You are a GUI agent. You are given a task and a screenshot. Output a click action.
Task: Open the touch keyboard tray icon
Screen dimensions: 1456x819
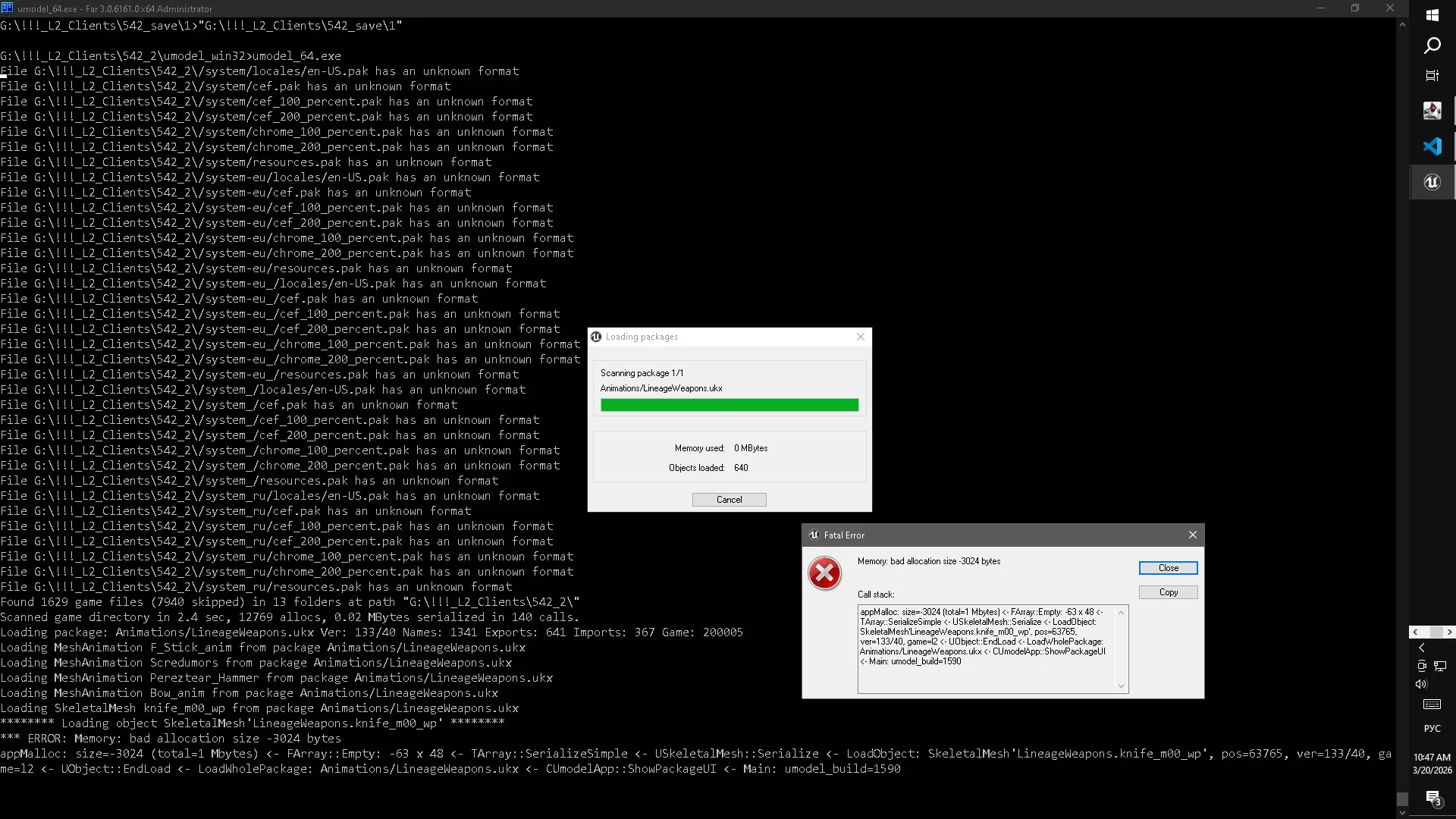1432,704
